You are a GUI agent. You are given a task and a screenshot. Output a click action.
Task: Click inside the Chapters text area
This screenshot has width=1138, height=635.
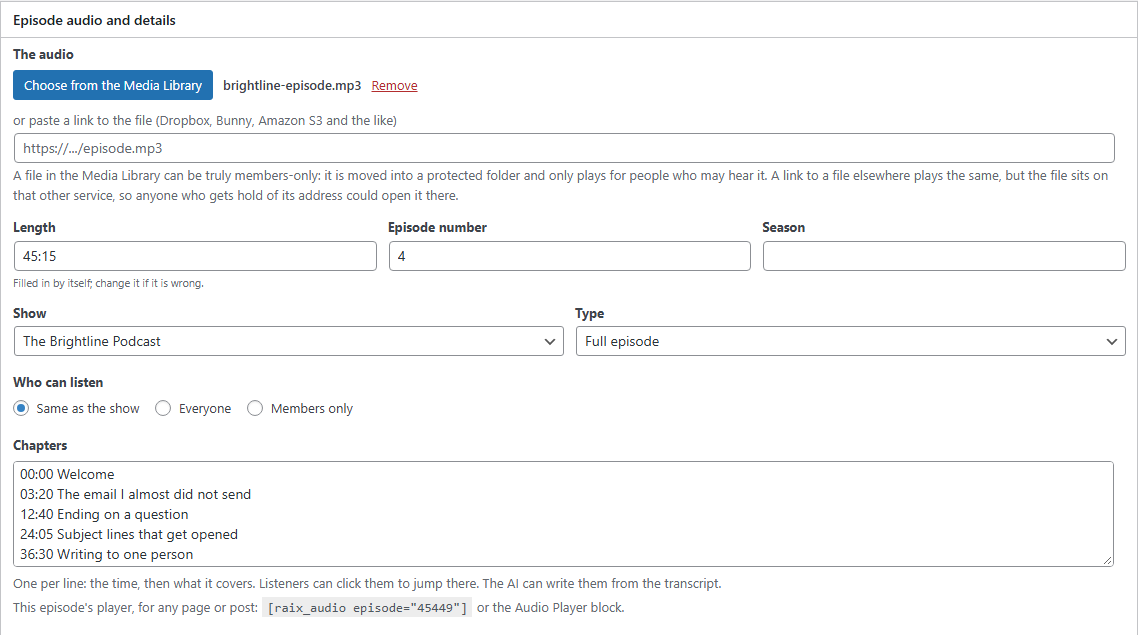click(563, 514)
